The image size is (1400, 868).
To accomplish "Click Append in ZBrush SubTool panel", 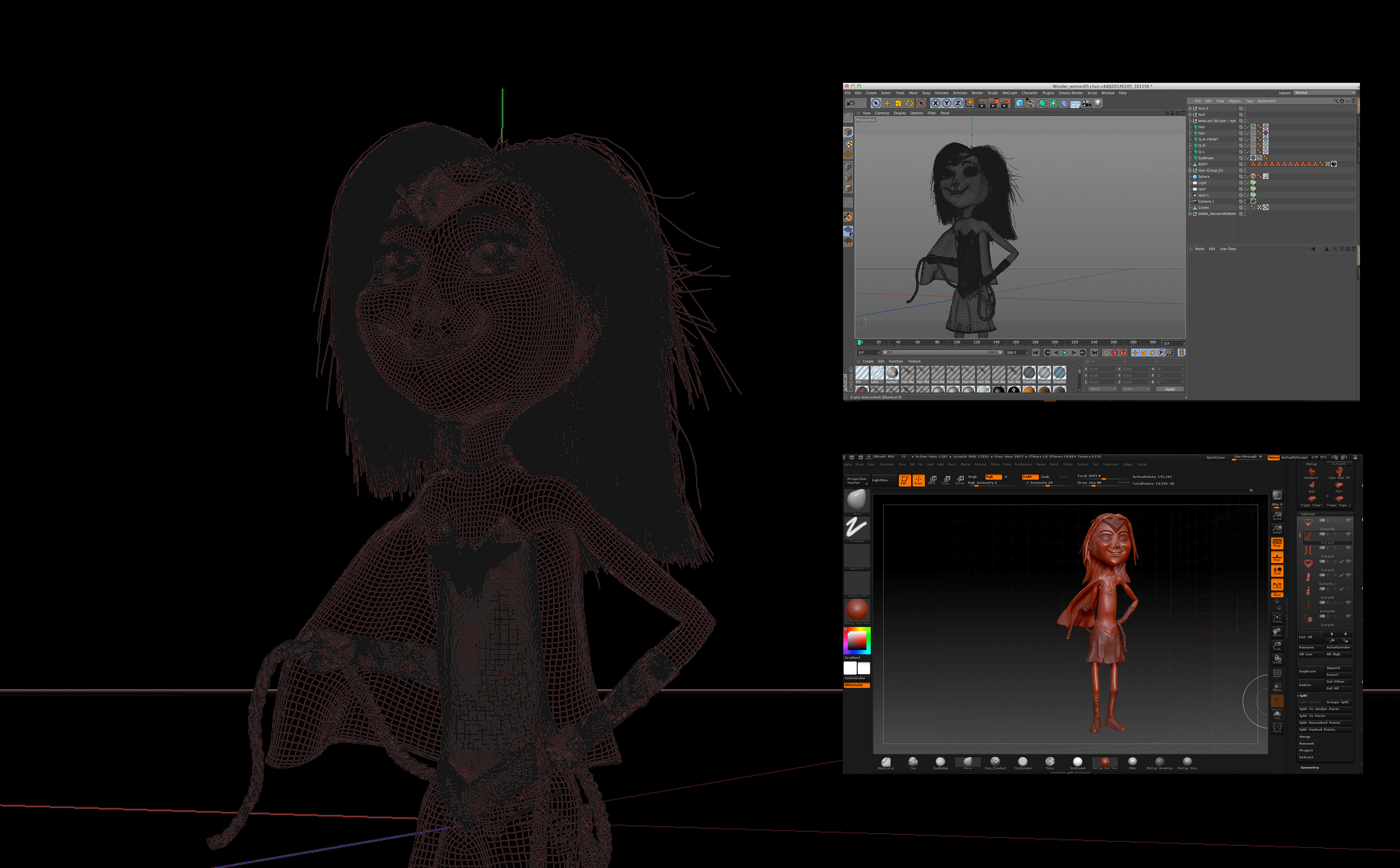I will point(1339,668).
